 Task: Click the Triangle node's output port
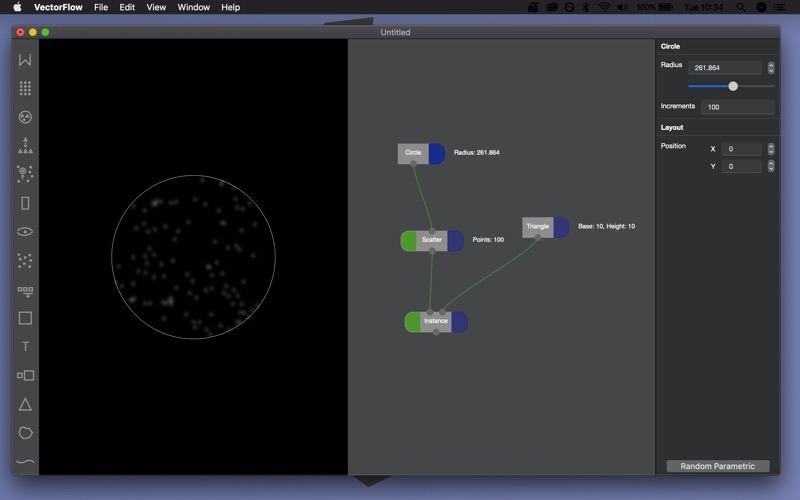538,238
